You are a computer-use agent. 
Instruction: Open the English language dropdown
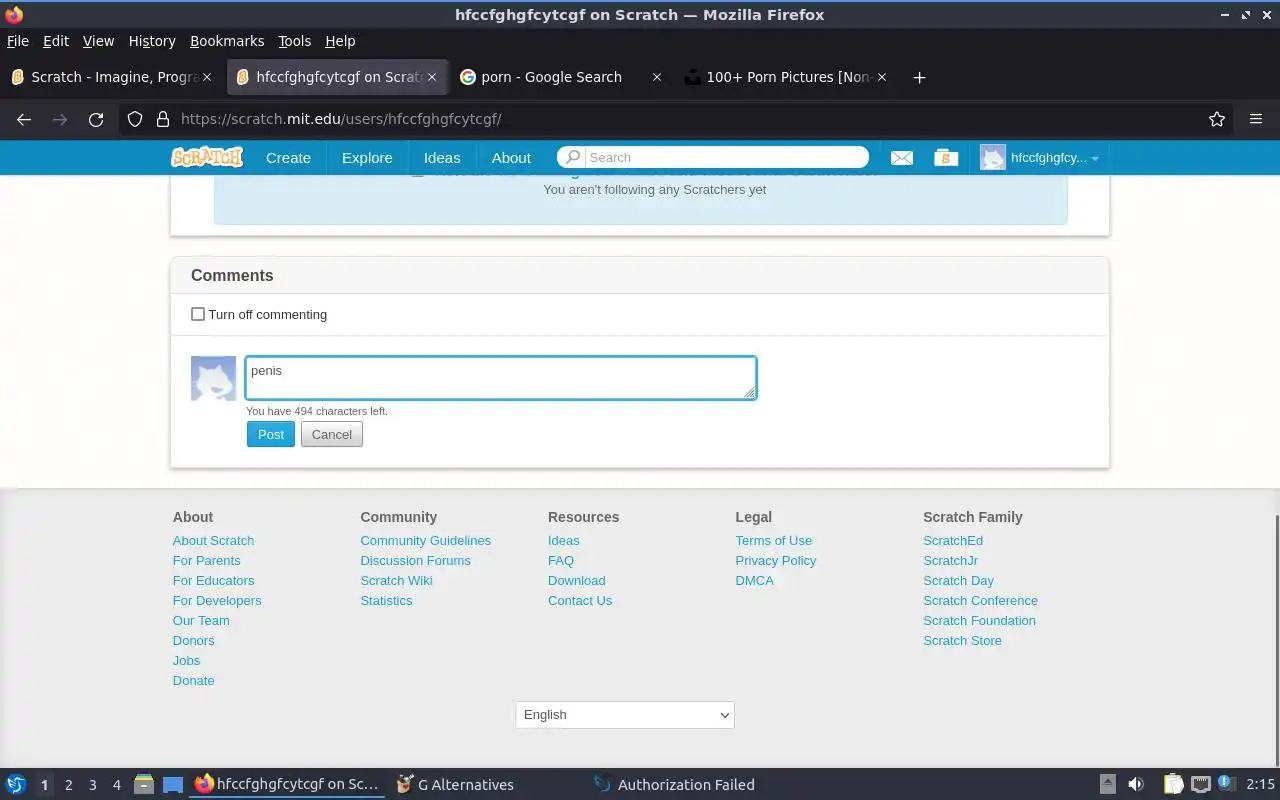coord(625,715)
